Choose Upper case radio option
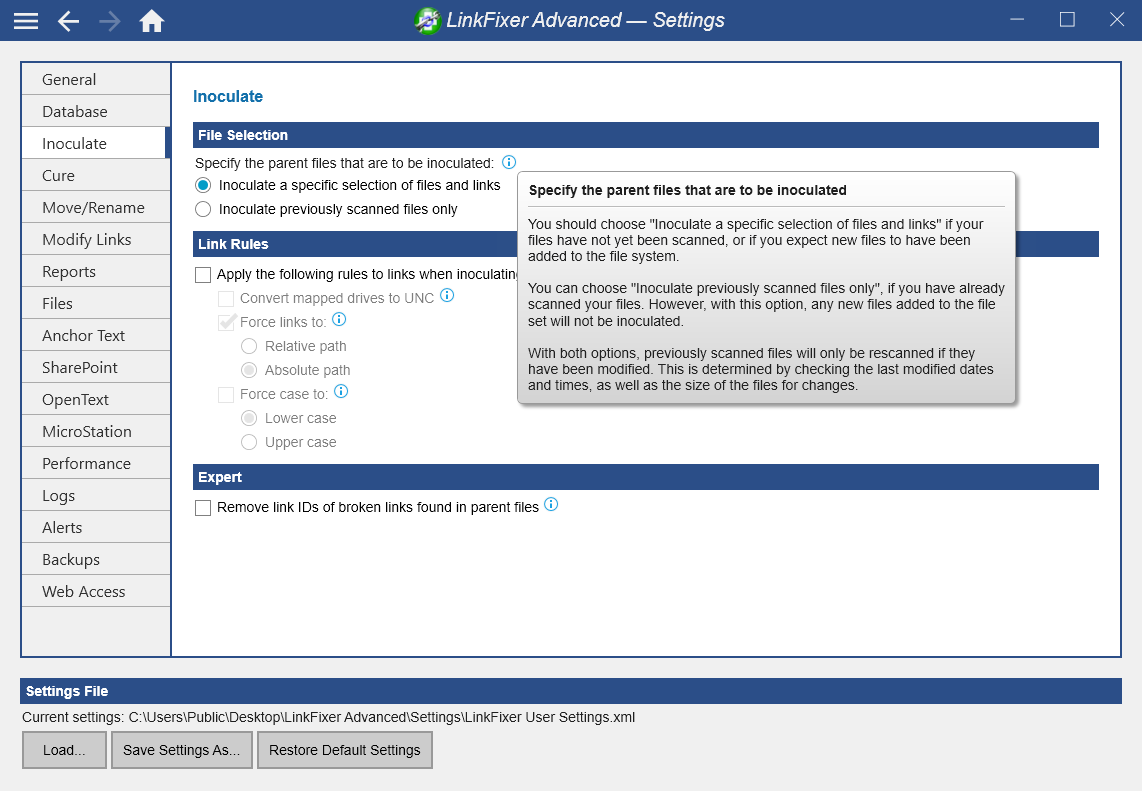 [x=249, y=442]
